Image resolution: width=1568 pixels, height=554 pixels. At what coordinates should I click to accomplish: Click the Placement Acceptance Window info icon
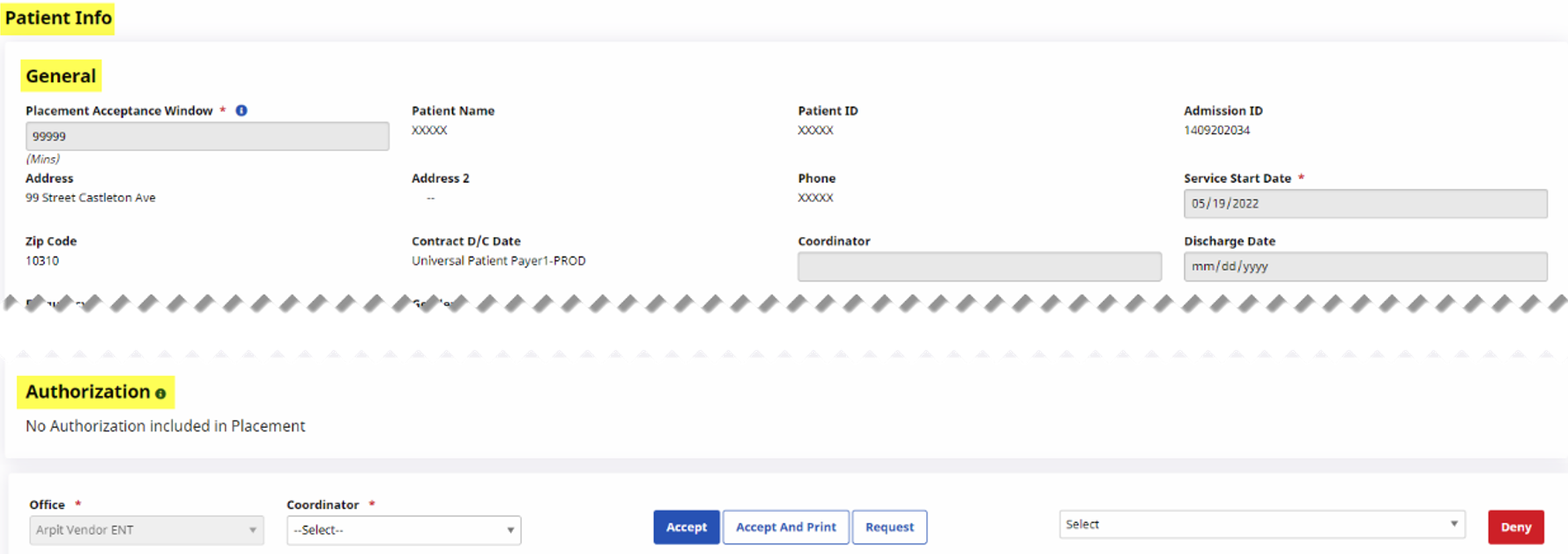pyautogui.click(x=242, y=110)
